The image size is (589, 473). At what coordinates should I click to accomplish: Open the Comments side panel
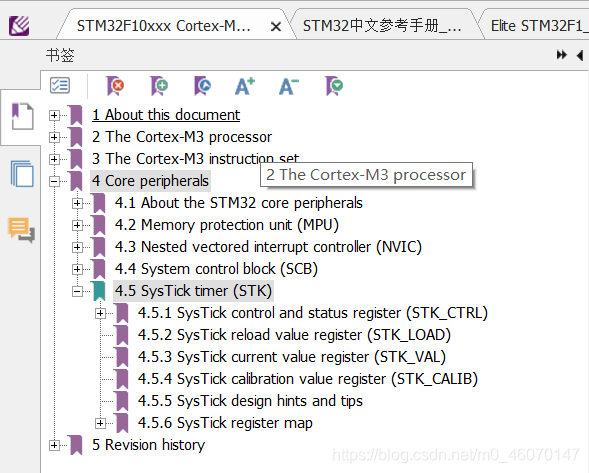coord(21,230)
